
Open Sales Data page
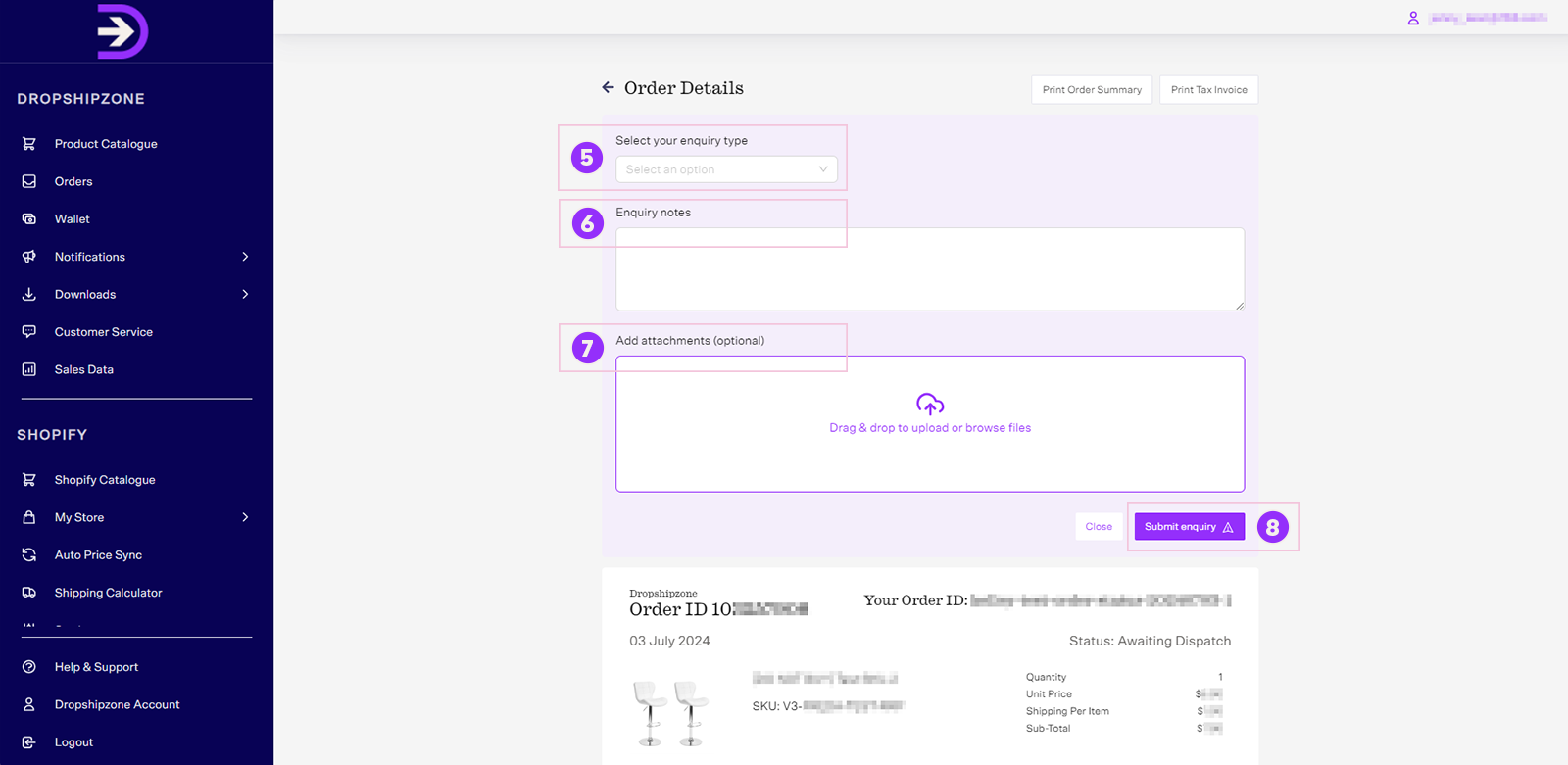(84, 369)
